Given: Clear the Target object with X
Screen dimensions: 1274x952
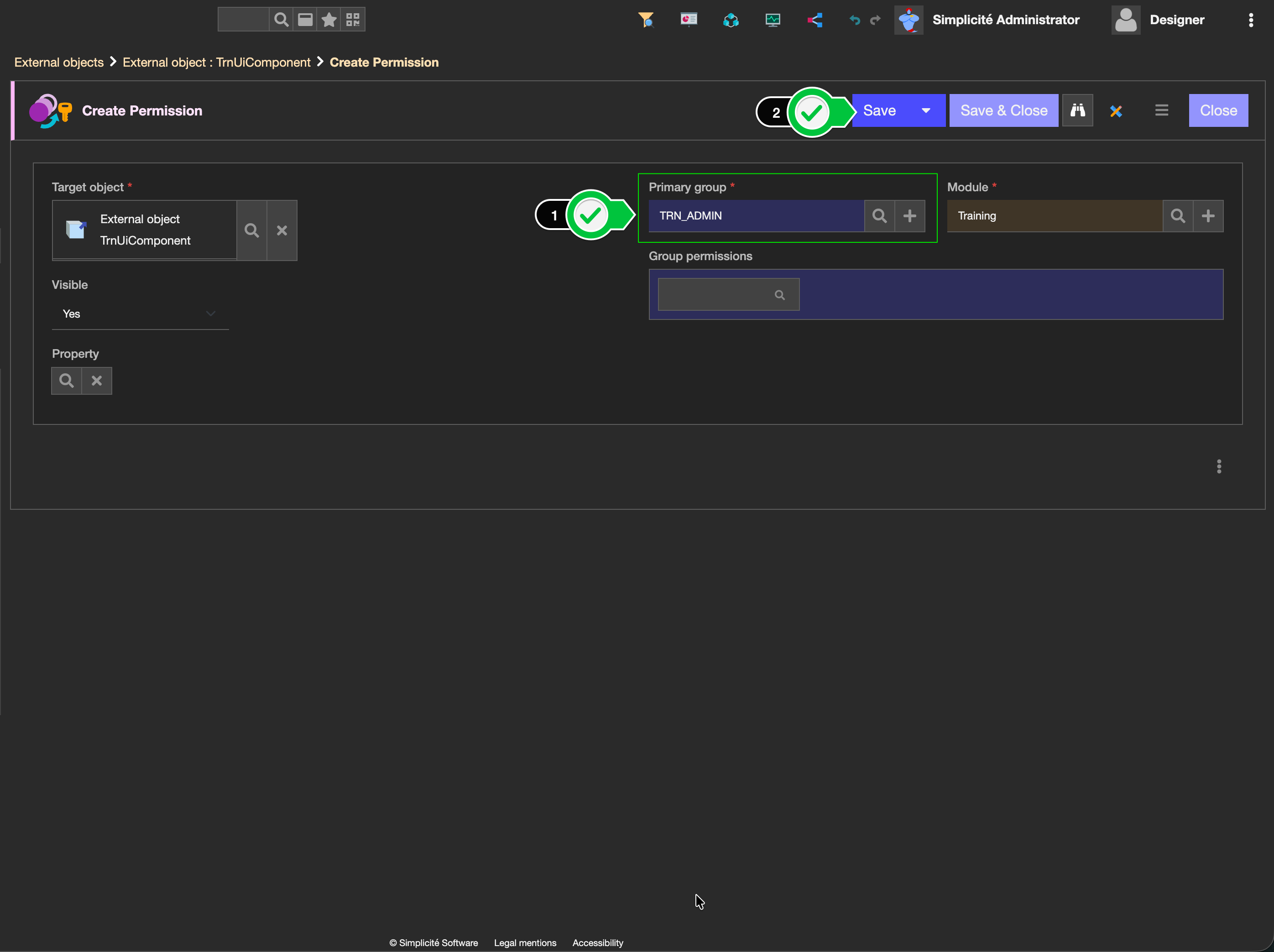Looking at the screenshot, I should tap(282, 230).
